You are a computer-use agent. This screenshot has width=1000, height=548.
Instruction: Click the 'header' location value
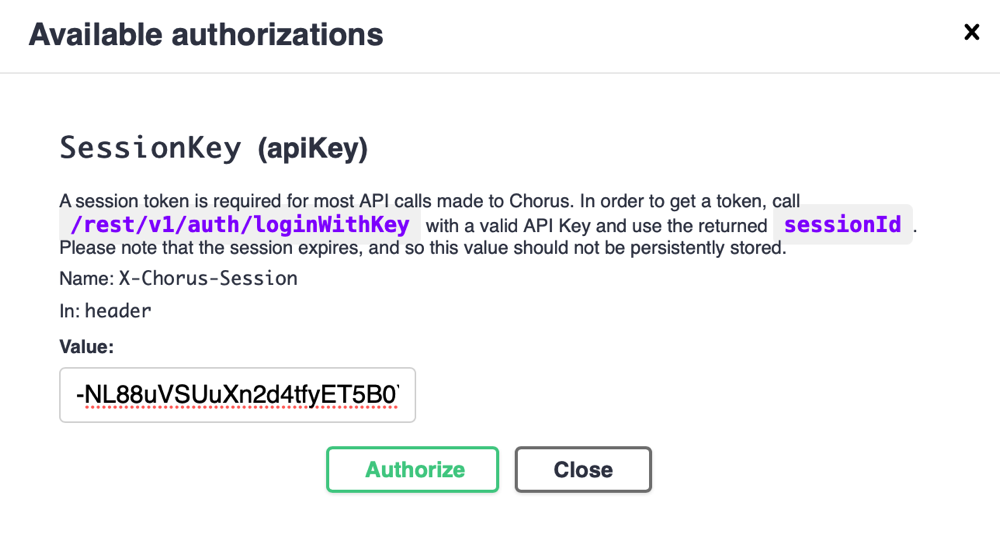[x=118, y=311]
